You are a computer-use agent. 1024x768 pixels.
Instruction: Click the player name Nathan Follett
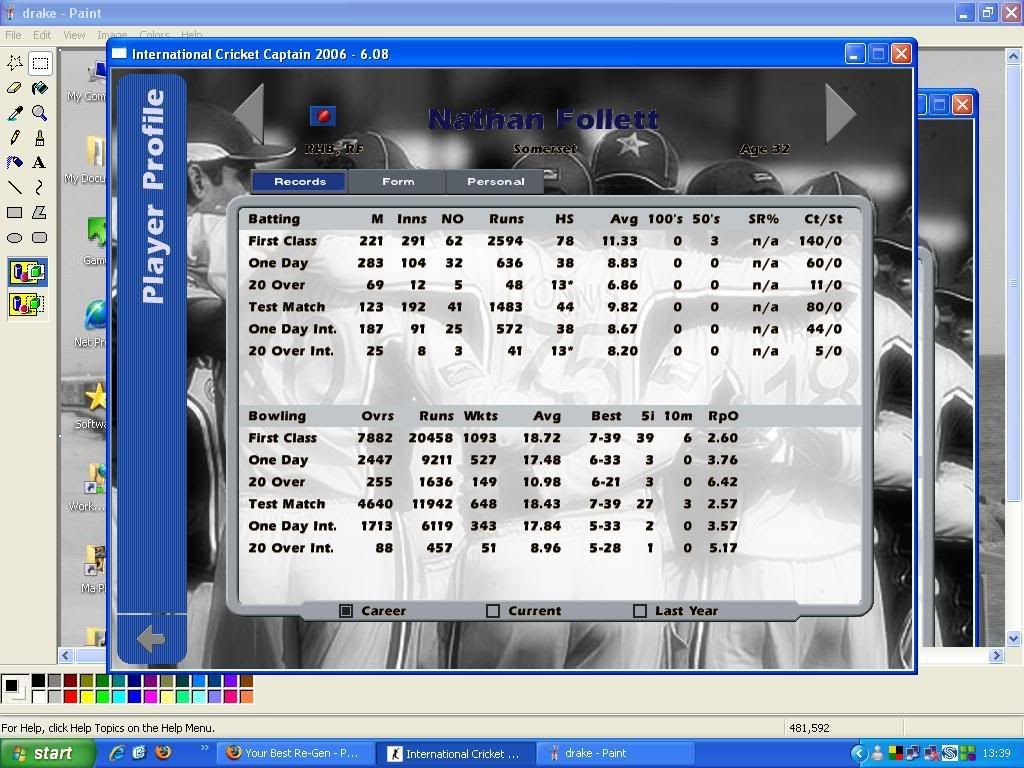click(x=543, y=120)
